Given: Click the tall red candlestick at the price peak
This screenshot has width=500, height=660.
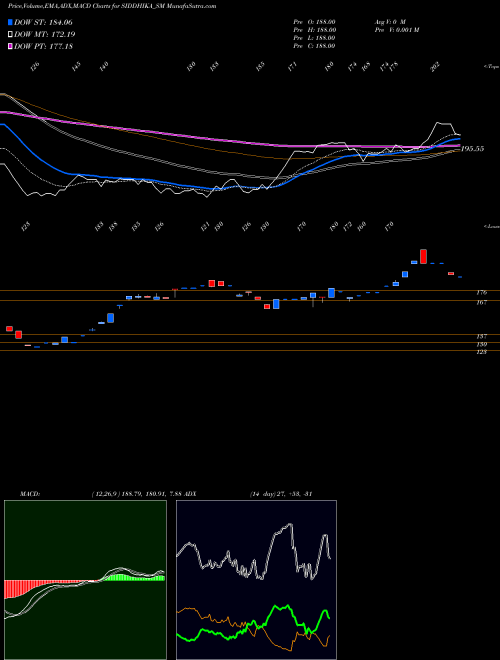Looking at the screenshot, I should click(423, 256).
